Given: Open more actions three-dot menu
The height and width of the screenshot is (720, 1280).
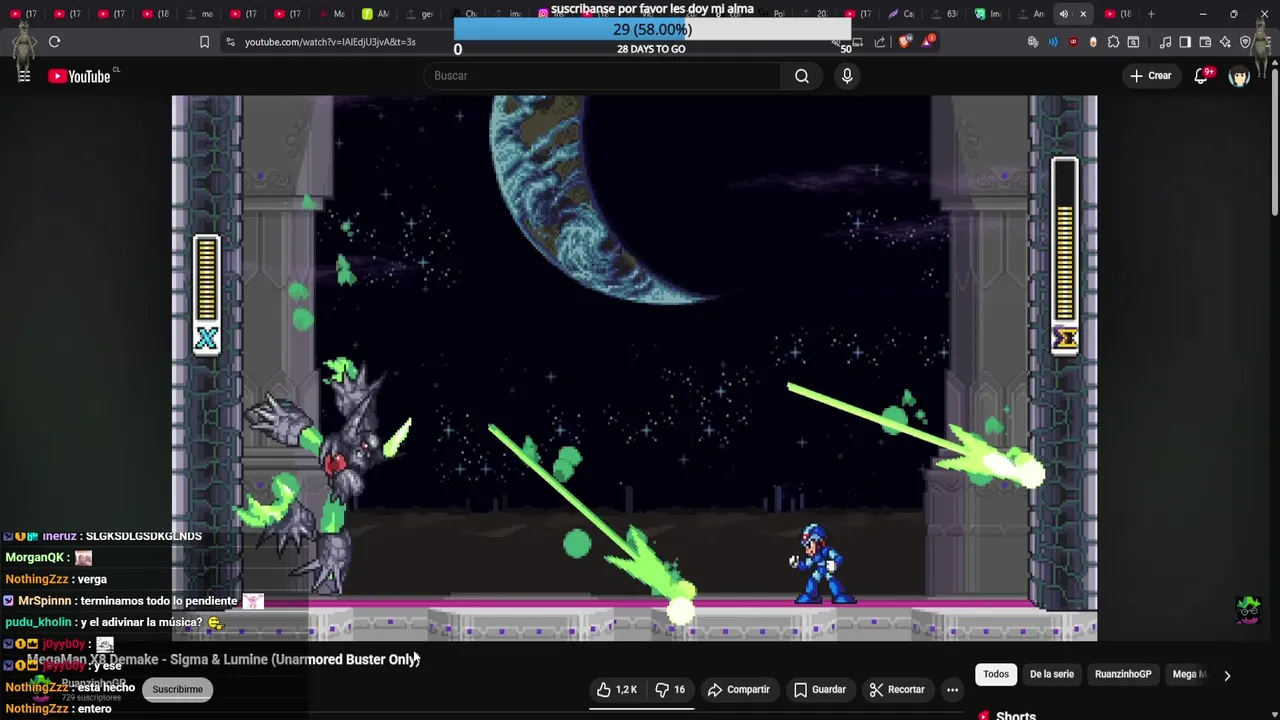Looking at the screenshot, I should pos(952,689).
